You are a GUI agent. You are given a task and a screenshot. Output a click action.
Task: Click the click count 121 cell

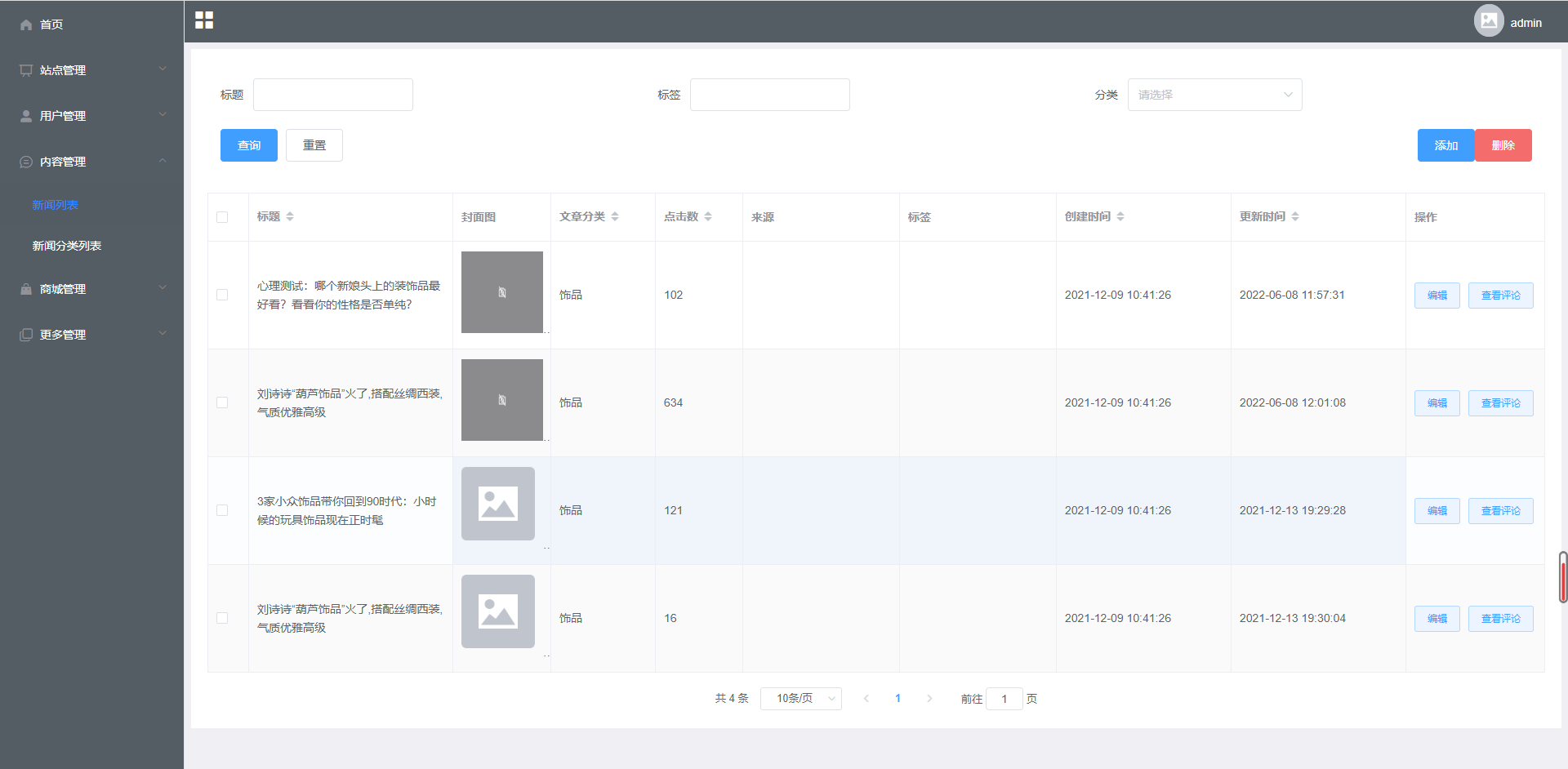(673, 510)
